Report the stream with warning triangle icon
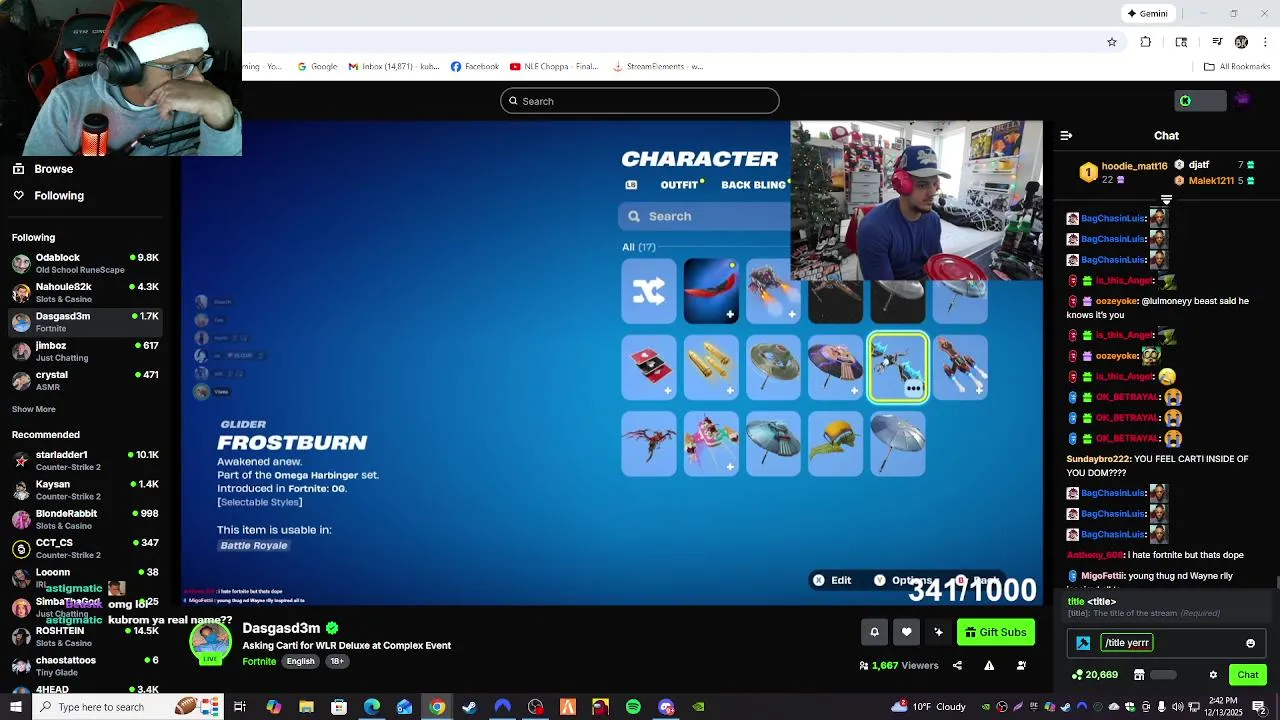Image resolution: width=1280 pixels, height=720 pixels. click(x=989, y=666)
